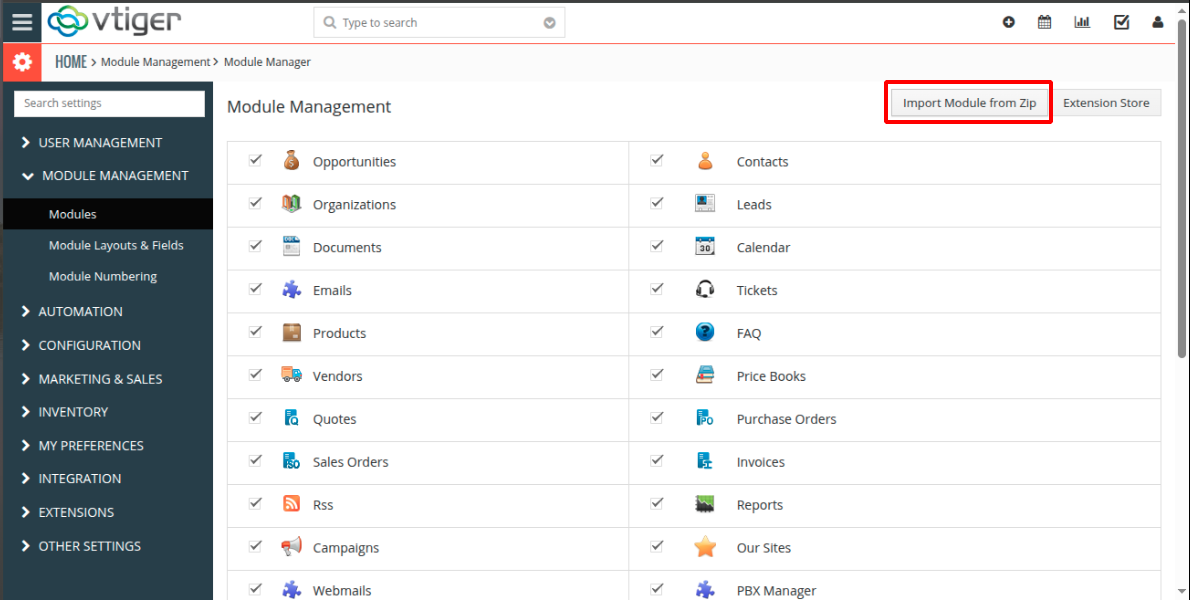
Task: Click Module Manager breadcrumb
Action: pos(267,62)
